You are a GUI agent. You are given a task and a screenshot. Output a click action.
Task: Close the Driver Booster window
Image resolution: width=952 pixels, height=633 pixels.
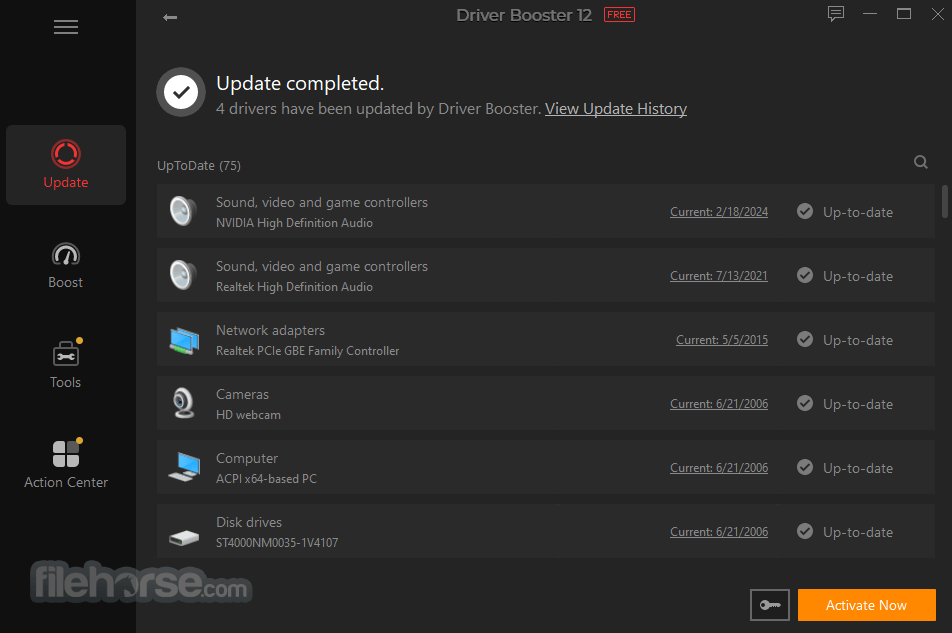pyautogui.click(x=938, y=14)
